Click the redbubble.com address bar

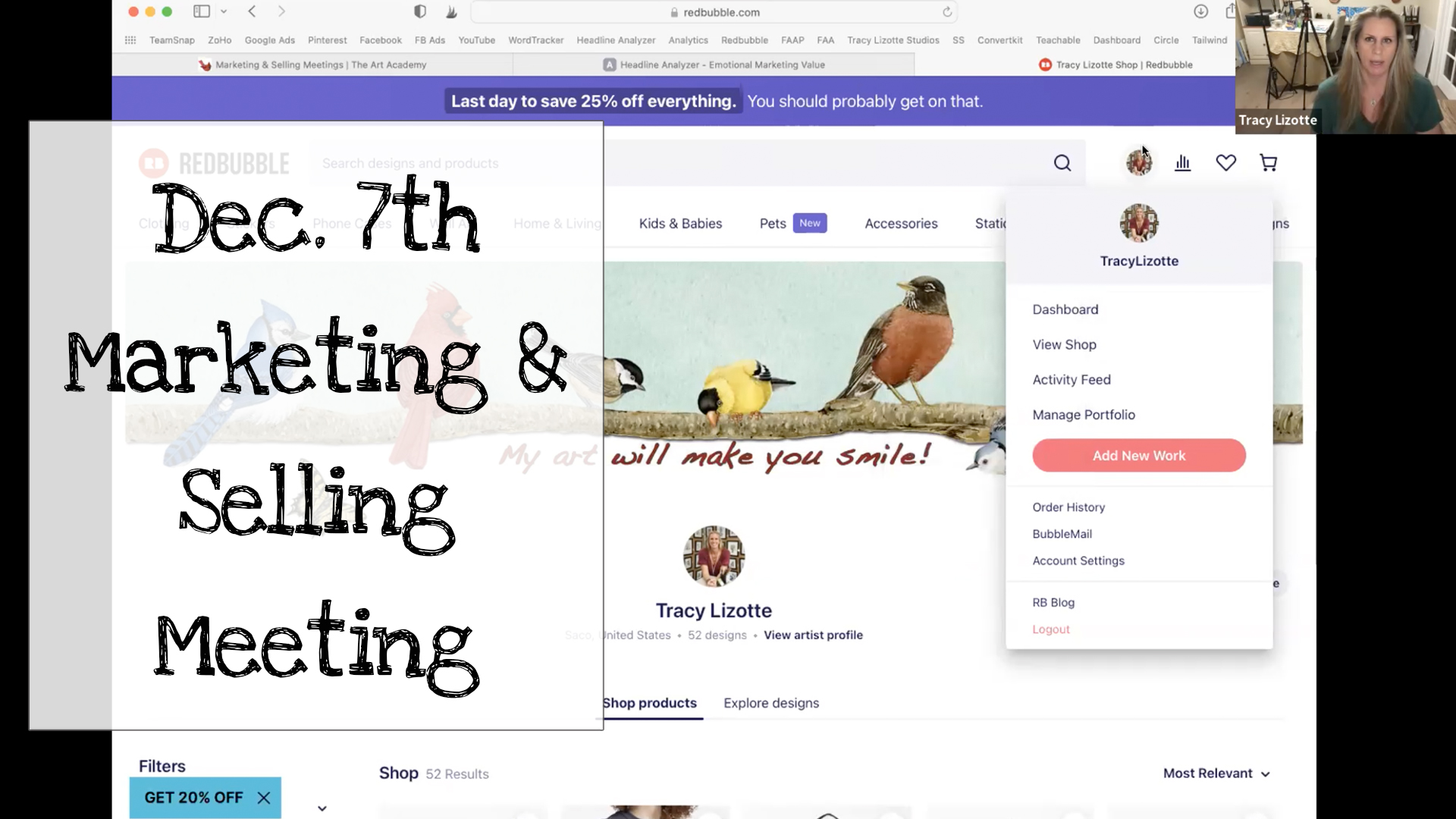pos(714,12)
